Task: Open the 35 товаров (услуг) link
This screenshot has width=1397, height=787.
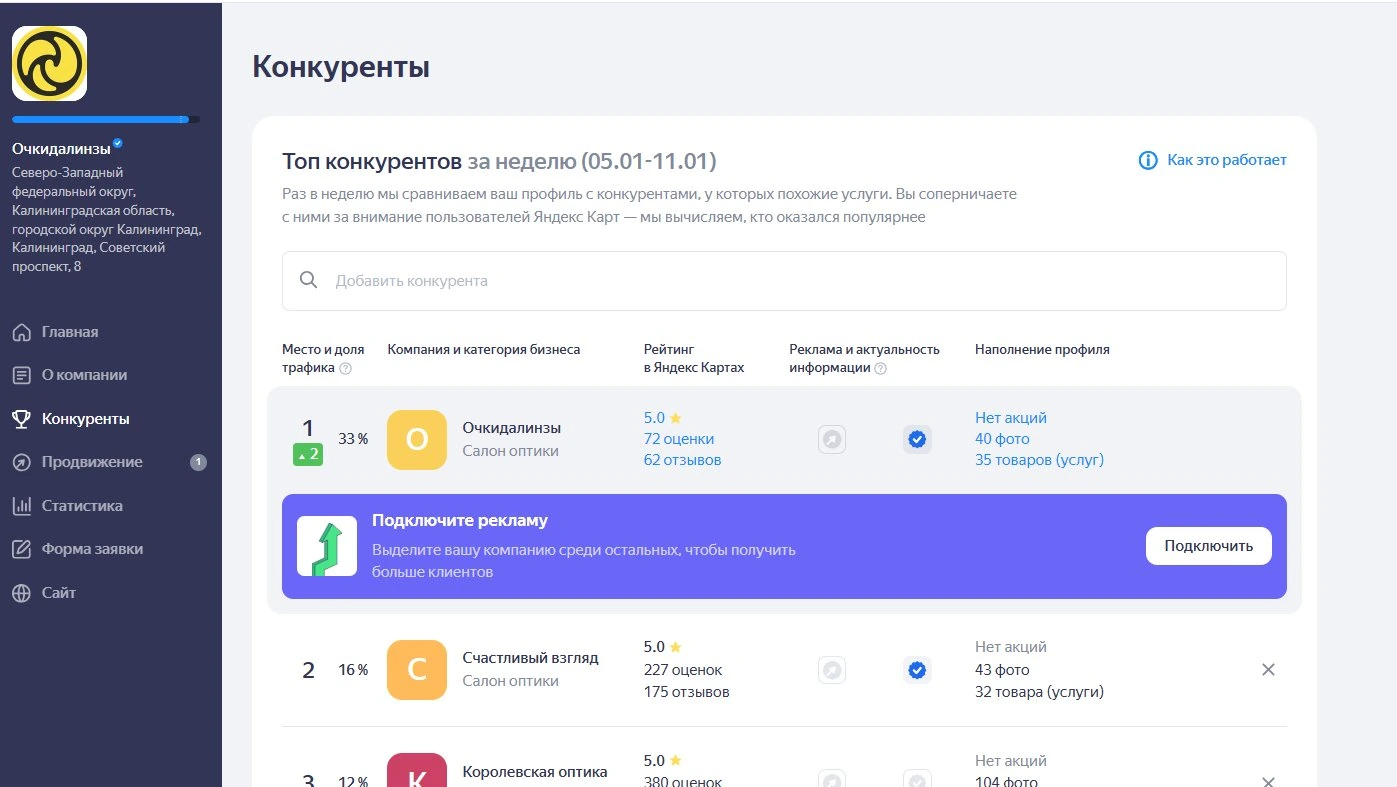Action: click(x=1039, y=460)
